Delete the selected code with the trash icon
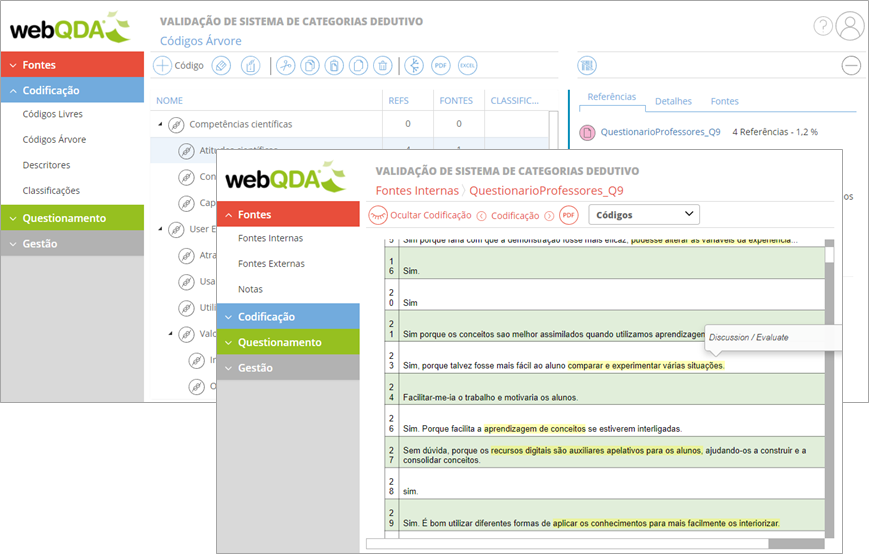Image resolution: width=869 pixels, height=554 pixels. 383,65
